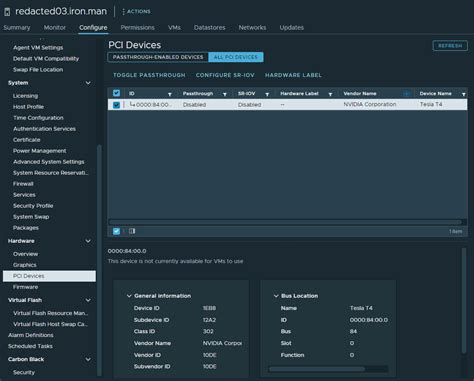Click the host icon beside redacted03.iron.man

tap(7, 12)
